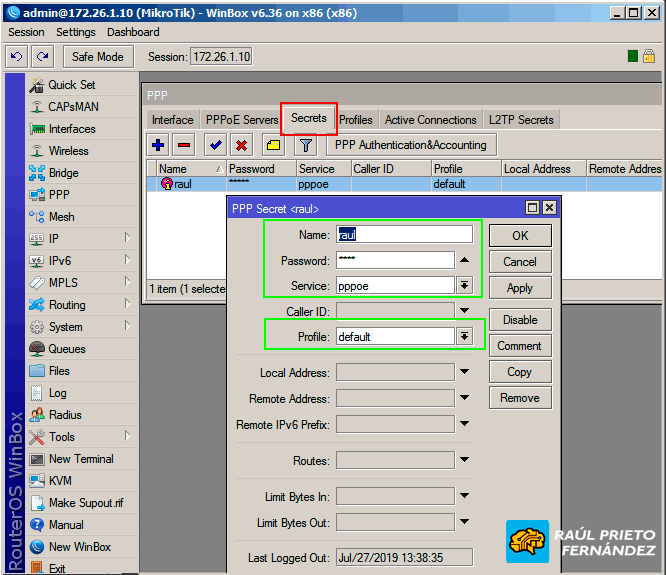Viewport: 666px width, 575px height.
Task: Click the blue checkmark Enable icon
Action: [215, 145]
